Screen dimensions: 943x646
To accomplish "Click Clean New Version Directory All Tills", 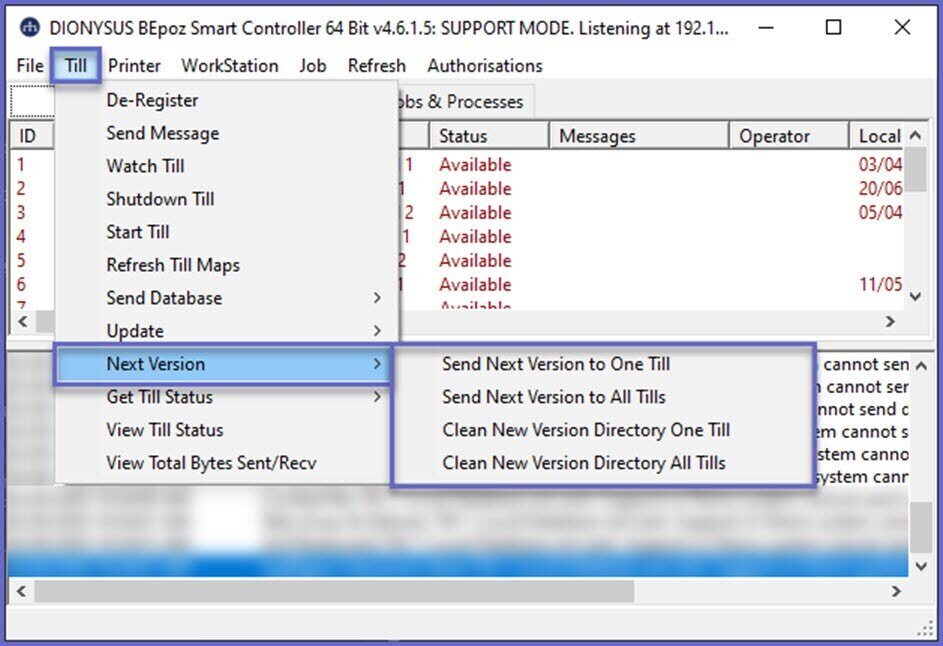I will click(584, 463).
